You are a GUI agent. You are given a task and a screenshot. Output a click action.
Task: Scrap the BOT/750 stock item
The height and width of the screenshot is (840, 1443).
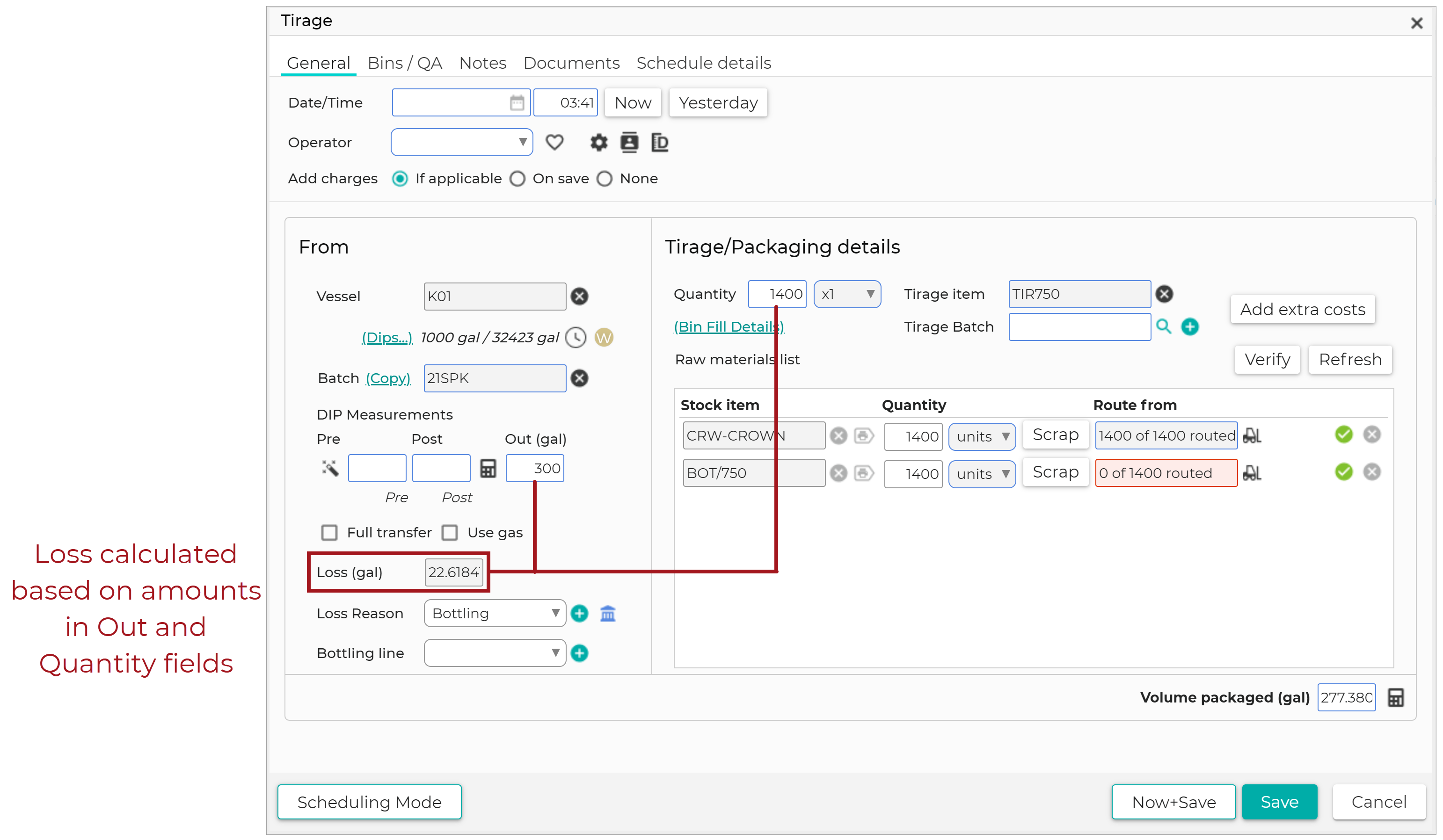tap(1055, 473)
